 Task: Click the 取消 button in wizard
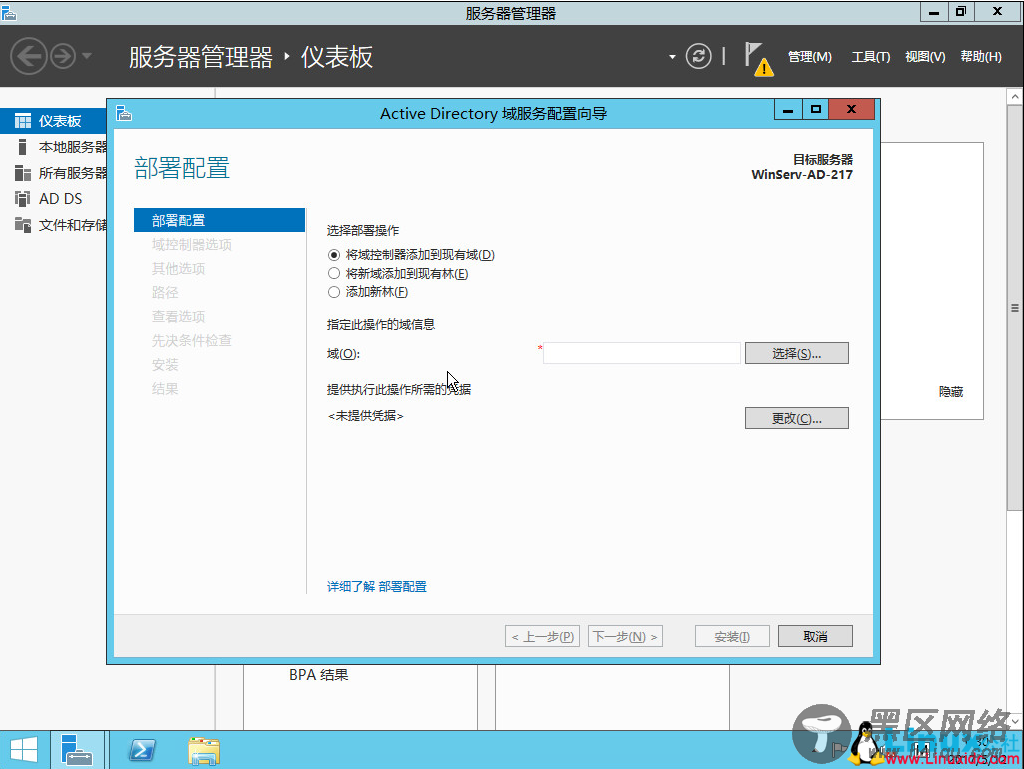click(815, 636)
